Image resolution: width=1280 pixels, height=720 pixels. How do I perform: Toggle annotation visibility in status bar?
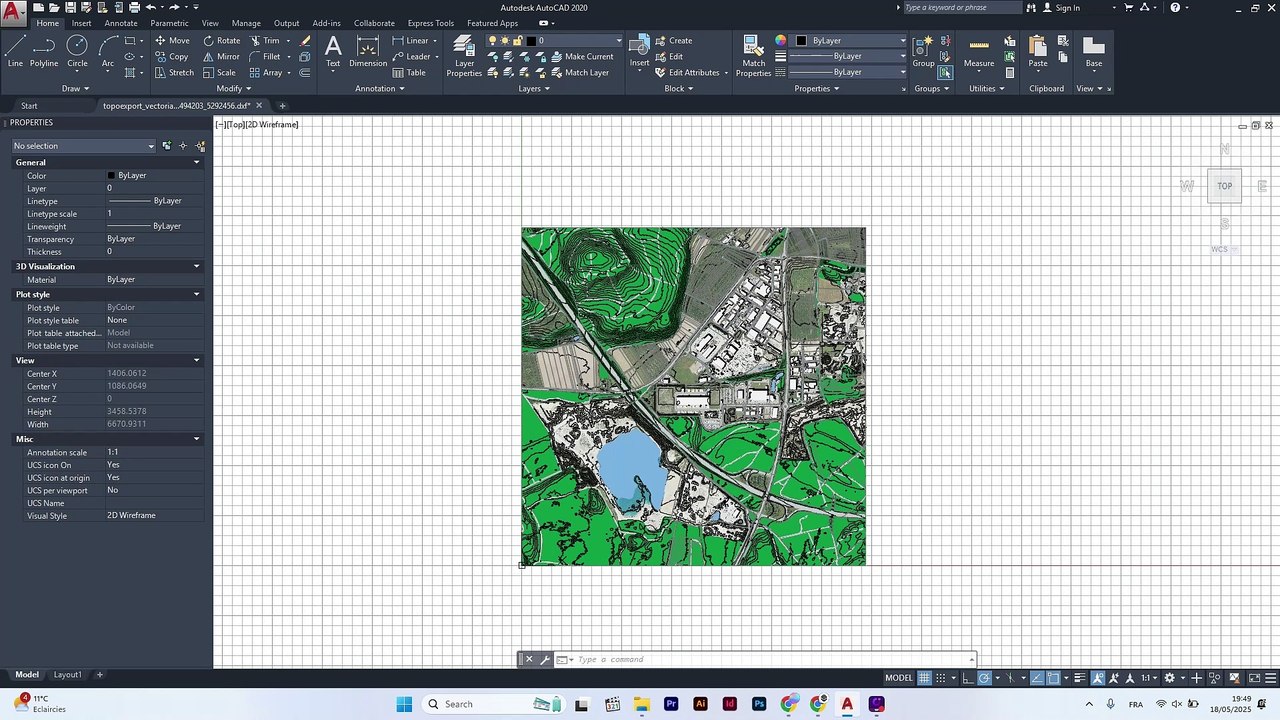1096,678
